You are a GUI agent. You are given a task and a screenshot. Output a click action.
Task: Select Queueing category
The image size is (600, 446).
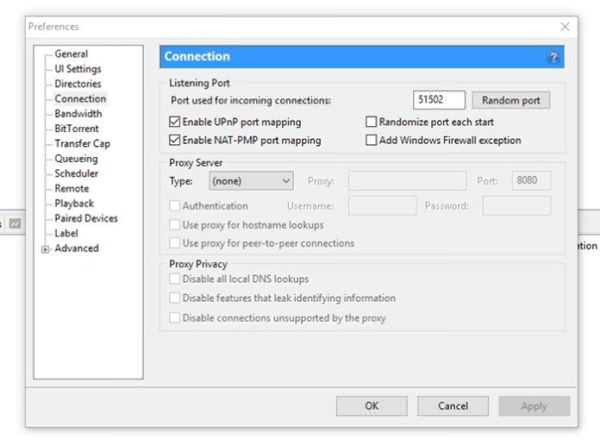pyautogui.click(x=76, y=158)
